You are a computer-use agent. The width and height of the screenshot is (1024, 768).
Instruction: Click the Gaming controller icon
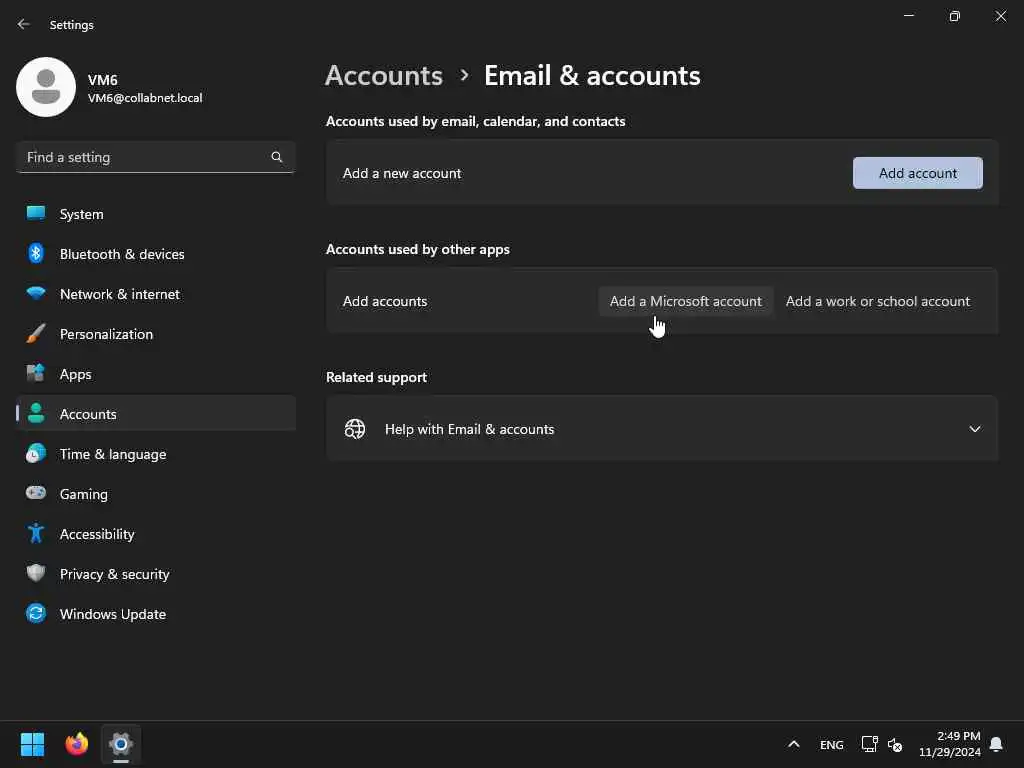point(36,492)
